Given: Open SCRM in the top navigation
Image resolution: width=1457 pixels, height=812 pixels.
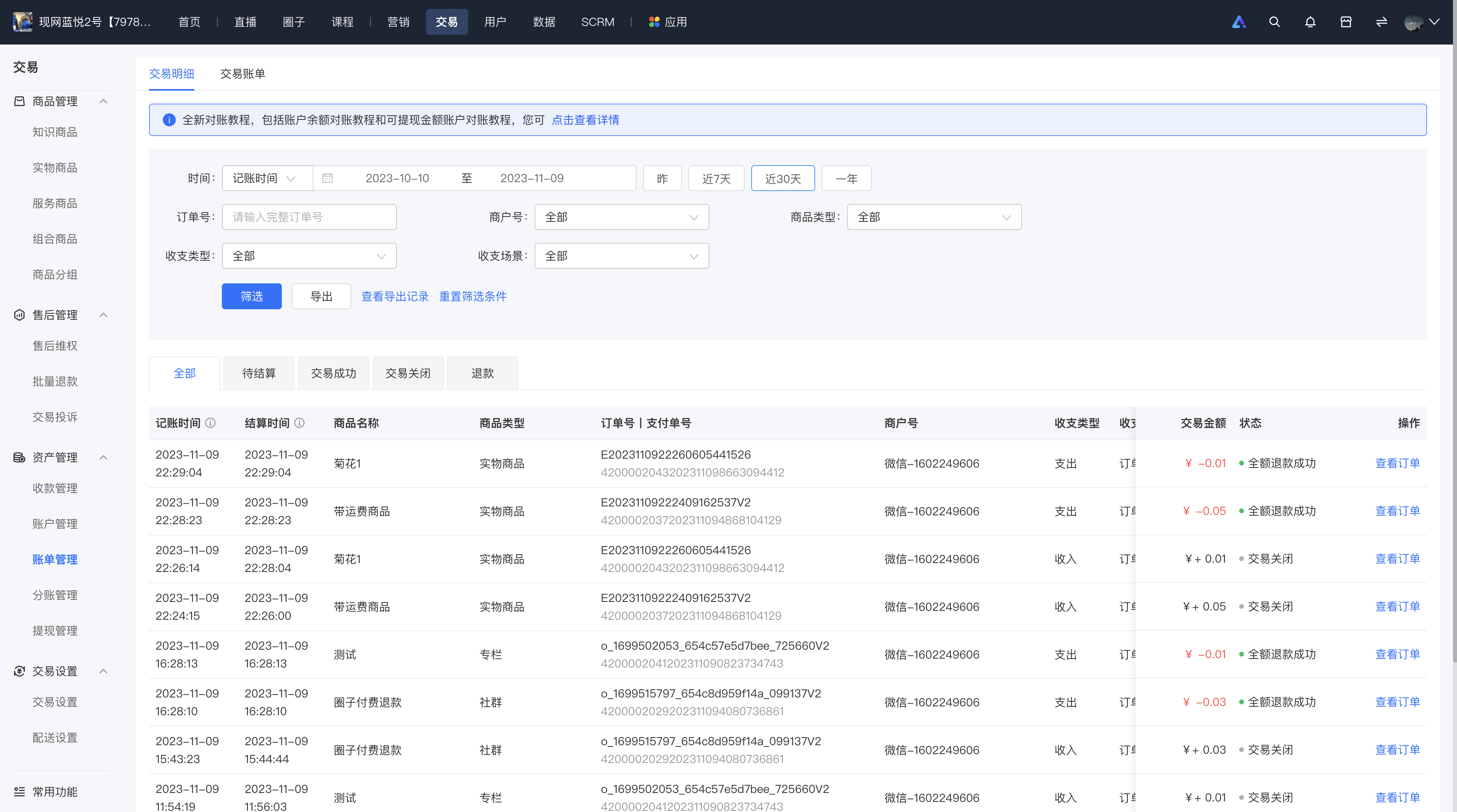Looking at the screenshot, I should [x=598, y=22].
